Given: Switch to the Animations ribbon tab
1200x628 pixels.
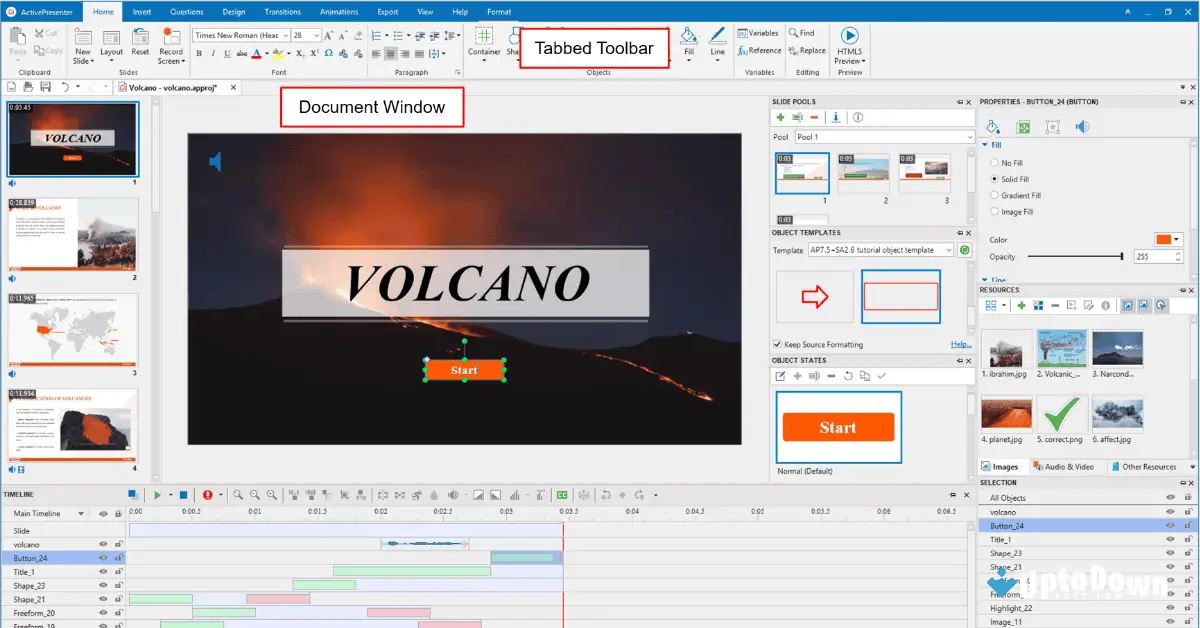Looking at the screenshot, I should click(339, 11).
